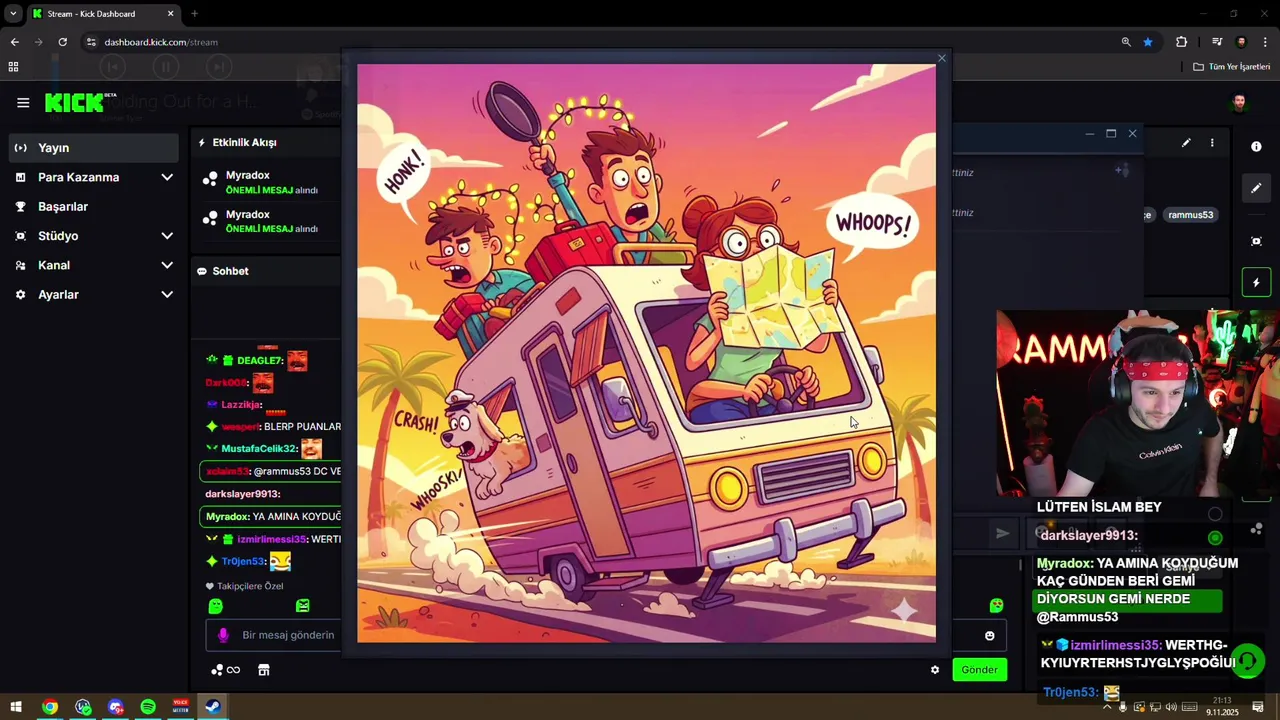
Task: Open the Chrome apps grid icon
Action: 13,67
